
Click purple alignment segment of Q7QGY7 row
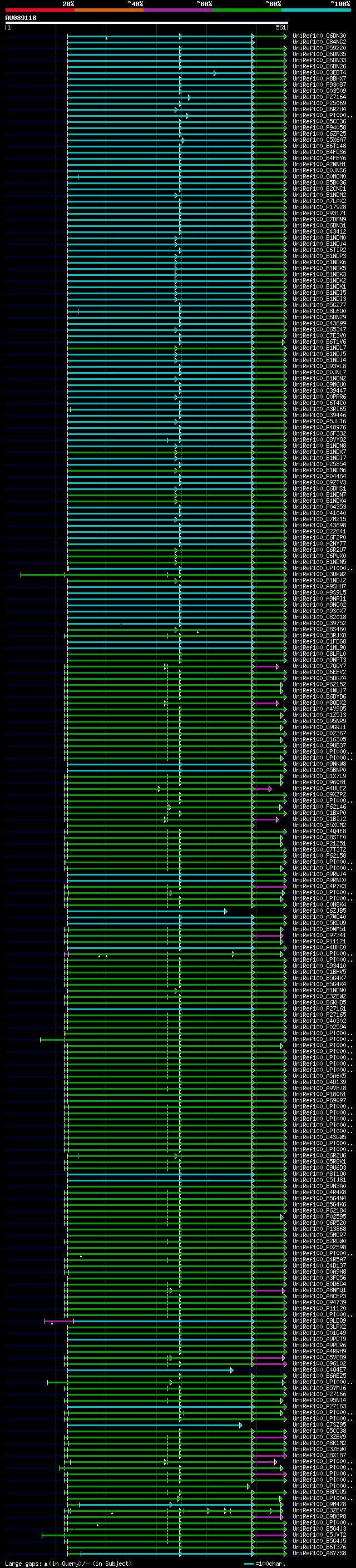tap(266, 667)
